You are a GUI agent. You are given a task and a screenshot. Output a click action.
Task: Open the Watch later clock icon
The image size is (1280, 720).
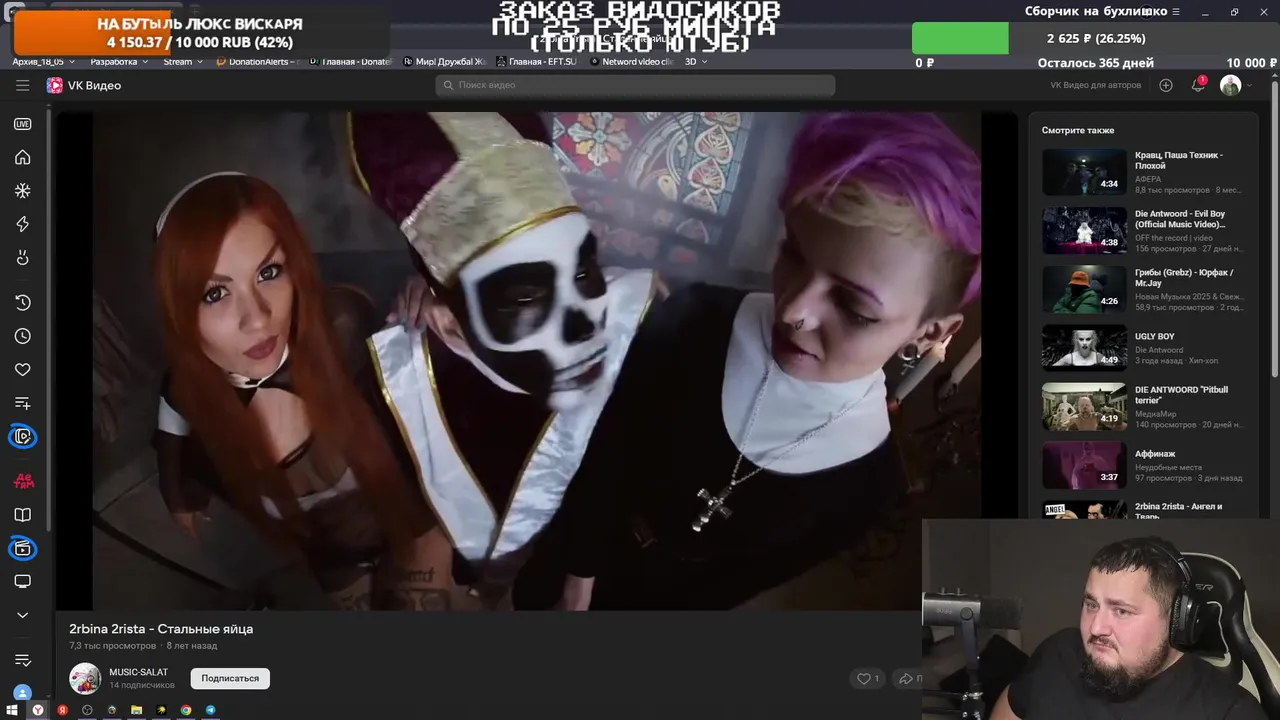coord(22,336)
